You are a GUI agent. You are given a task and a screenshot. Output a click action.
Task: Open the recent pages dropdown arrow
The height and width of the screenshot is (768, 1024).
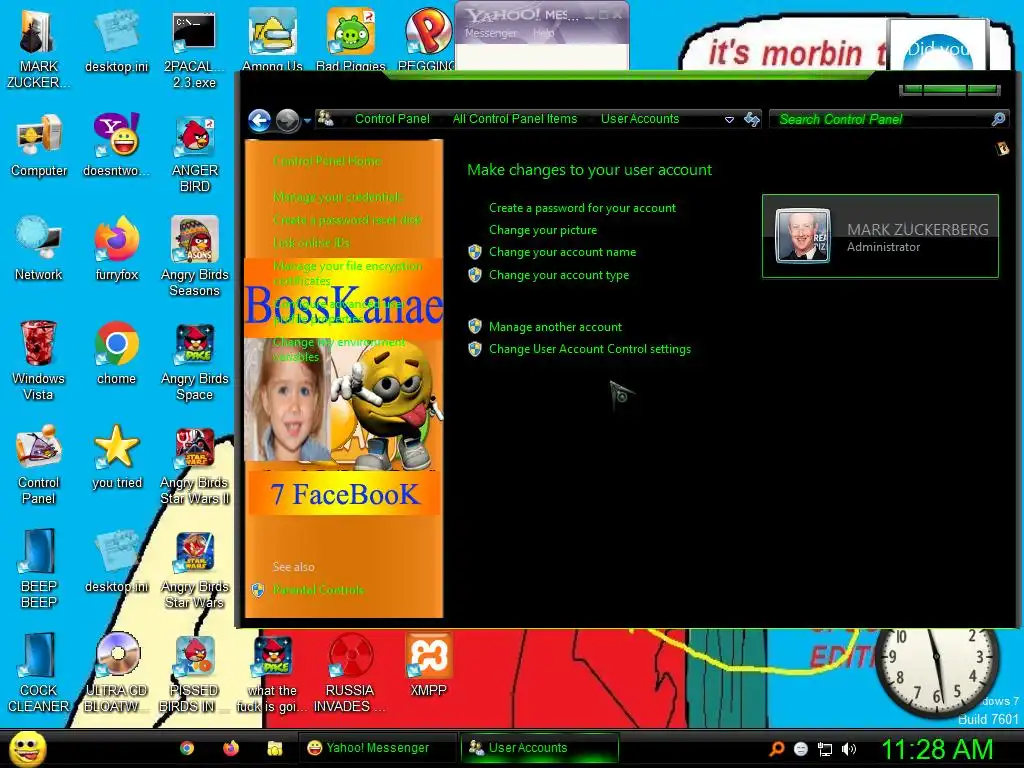pyautogui.click(x=307, y=121)
